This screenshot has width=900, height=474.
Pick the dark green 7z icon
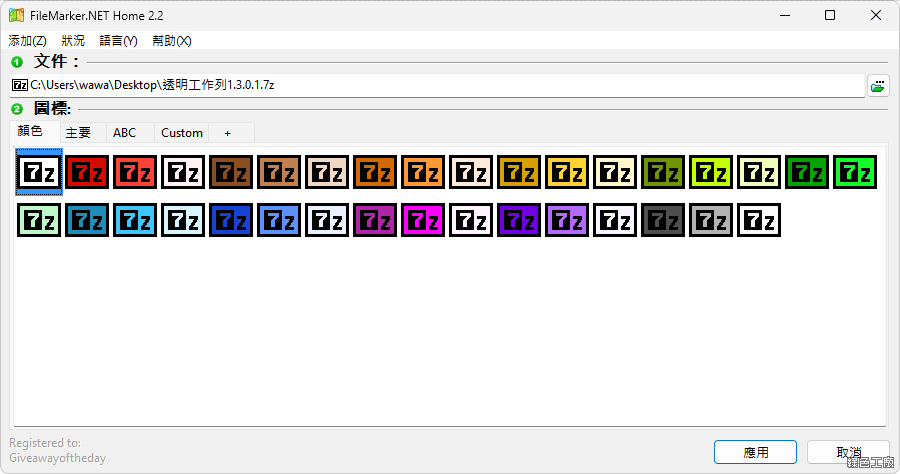pyautogui.click(x=807, y=172)
